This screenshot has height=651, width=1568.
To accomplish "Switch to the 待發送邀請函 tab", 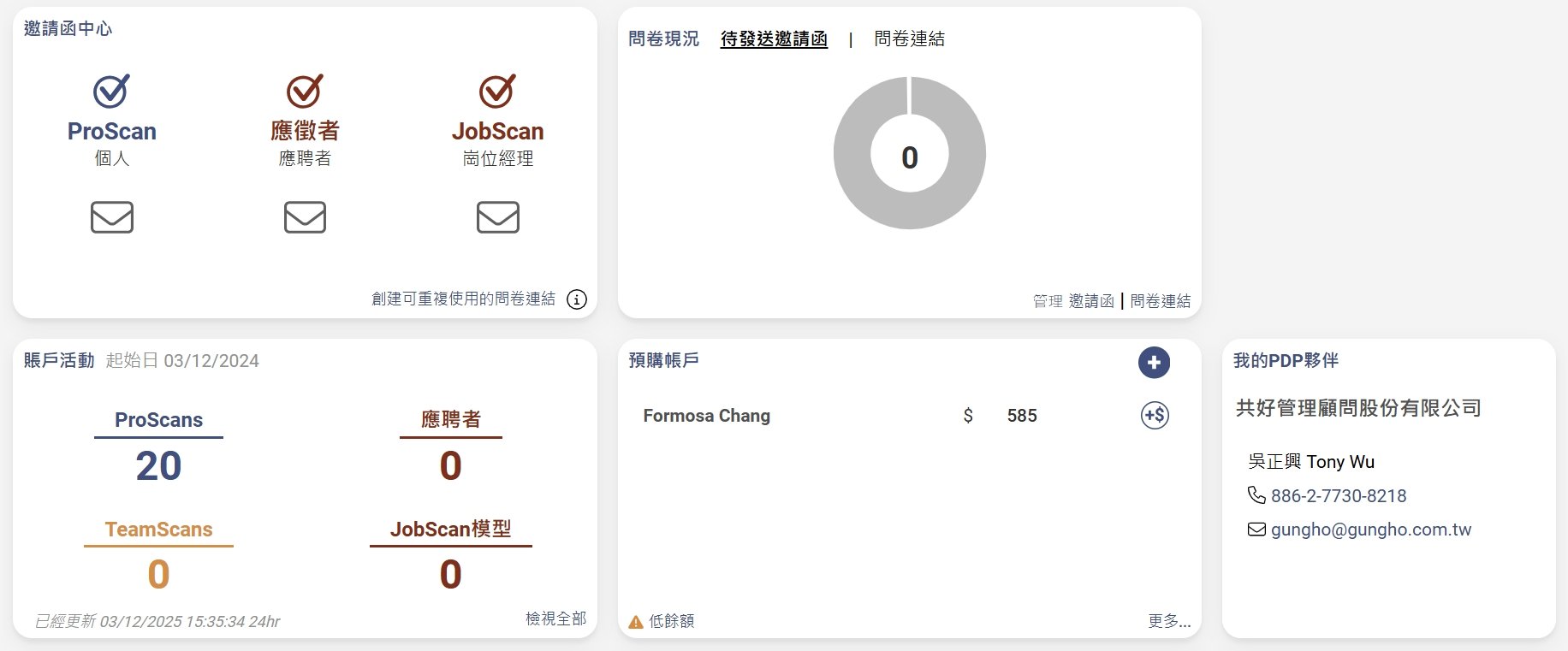I will click(774, 38).
